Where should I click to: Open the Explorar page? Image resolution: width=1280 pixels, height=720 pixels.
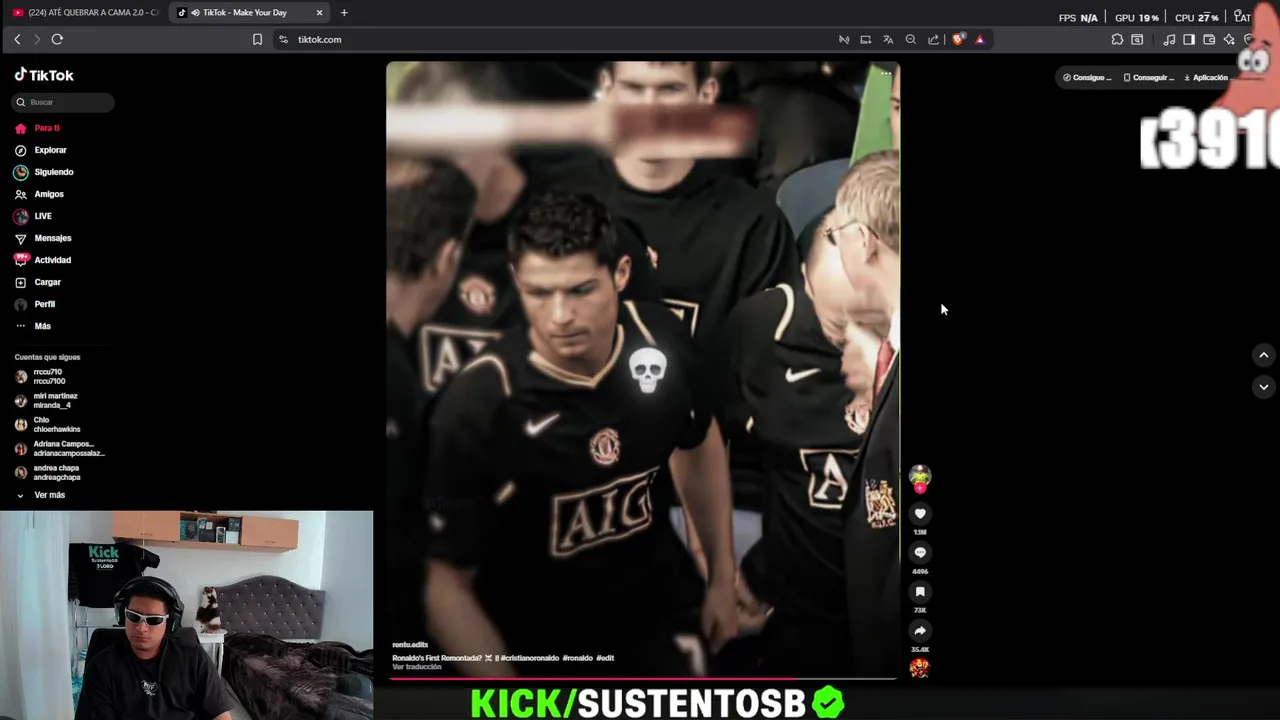pyautogui.click(x=40, y=150)
